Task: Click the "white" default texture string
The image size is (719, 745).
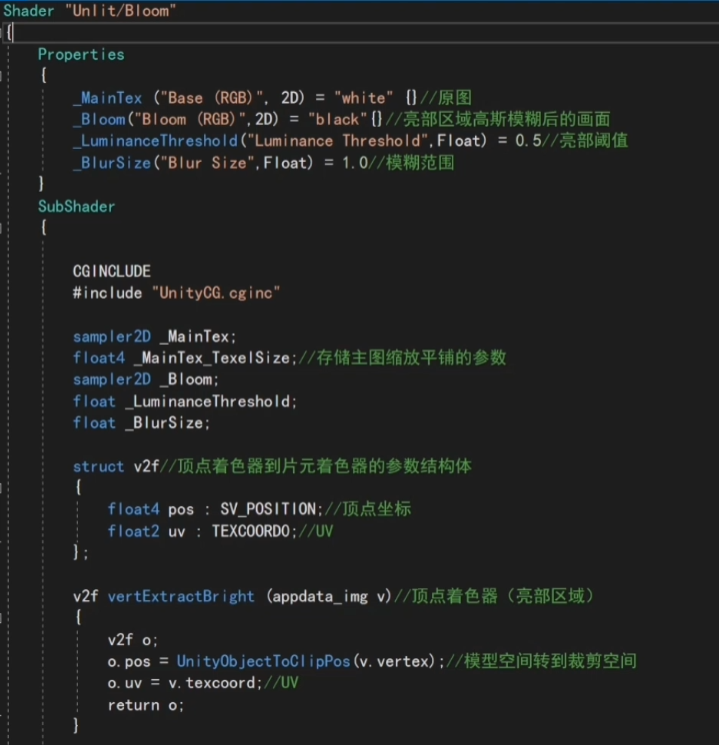Action: pos(364,98)
